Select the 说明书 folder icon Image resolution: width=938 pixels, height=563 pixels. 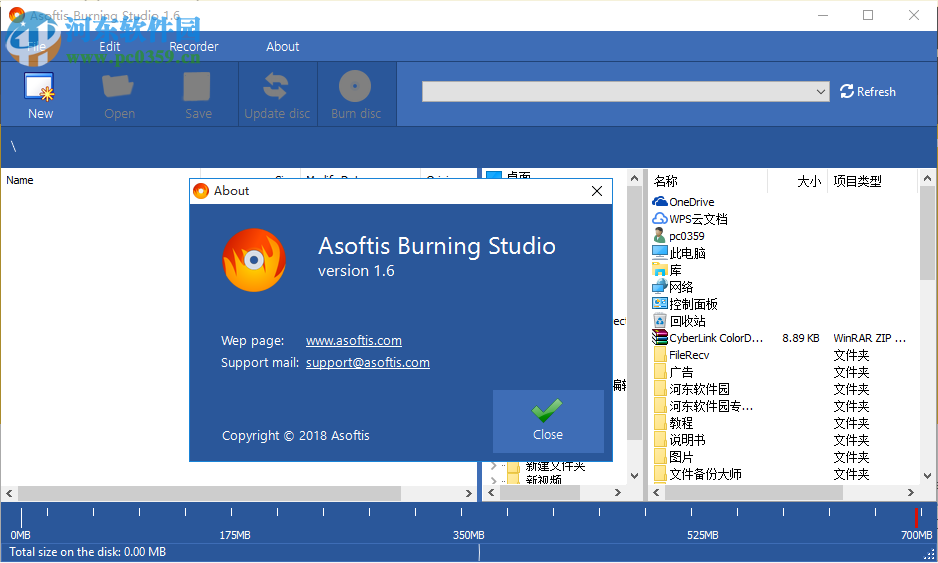coord(659,440)
